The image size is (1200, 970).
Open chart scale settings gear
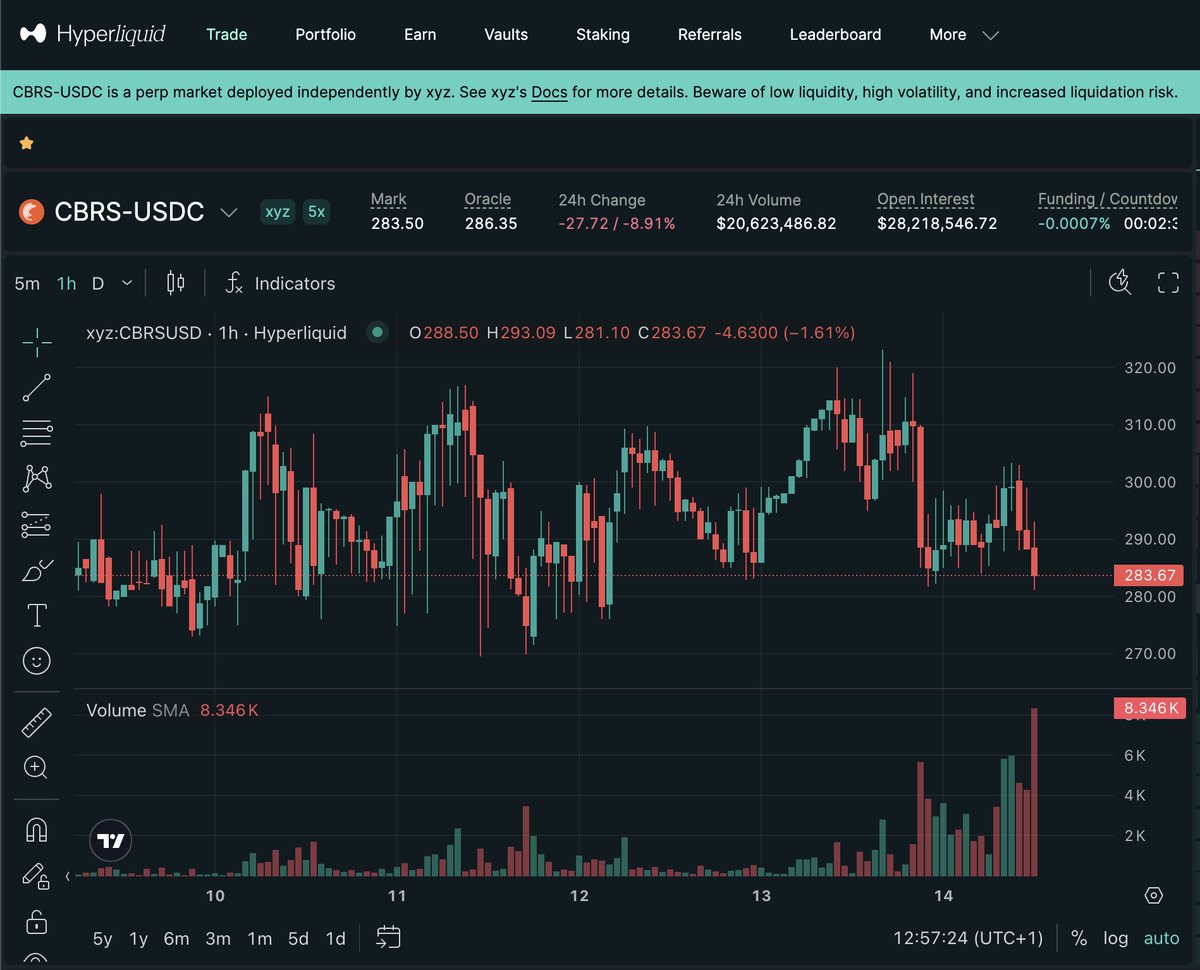pyautogui.click(x=1154, y=895)
